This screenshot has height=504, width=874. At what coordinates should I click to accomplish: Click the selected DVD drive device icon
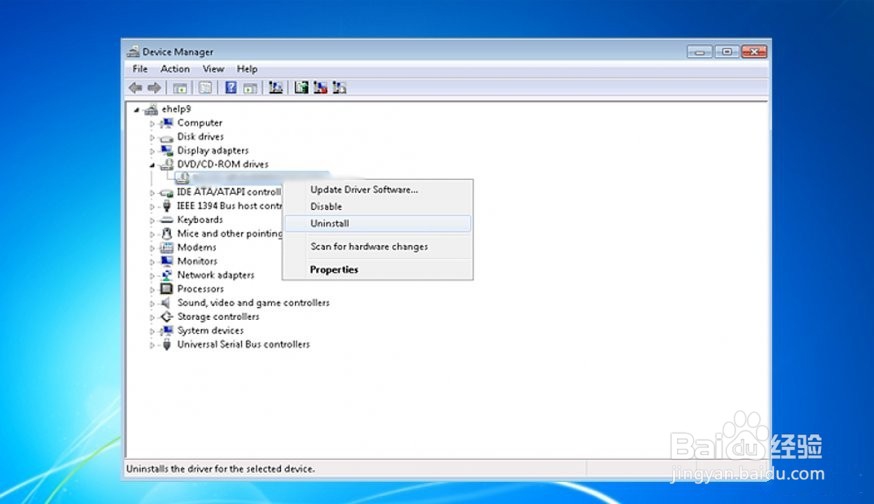(x=183, y=178)
